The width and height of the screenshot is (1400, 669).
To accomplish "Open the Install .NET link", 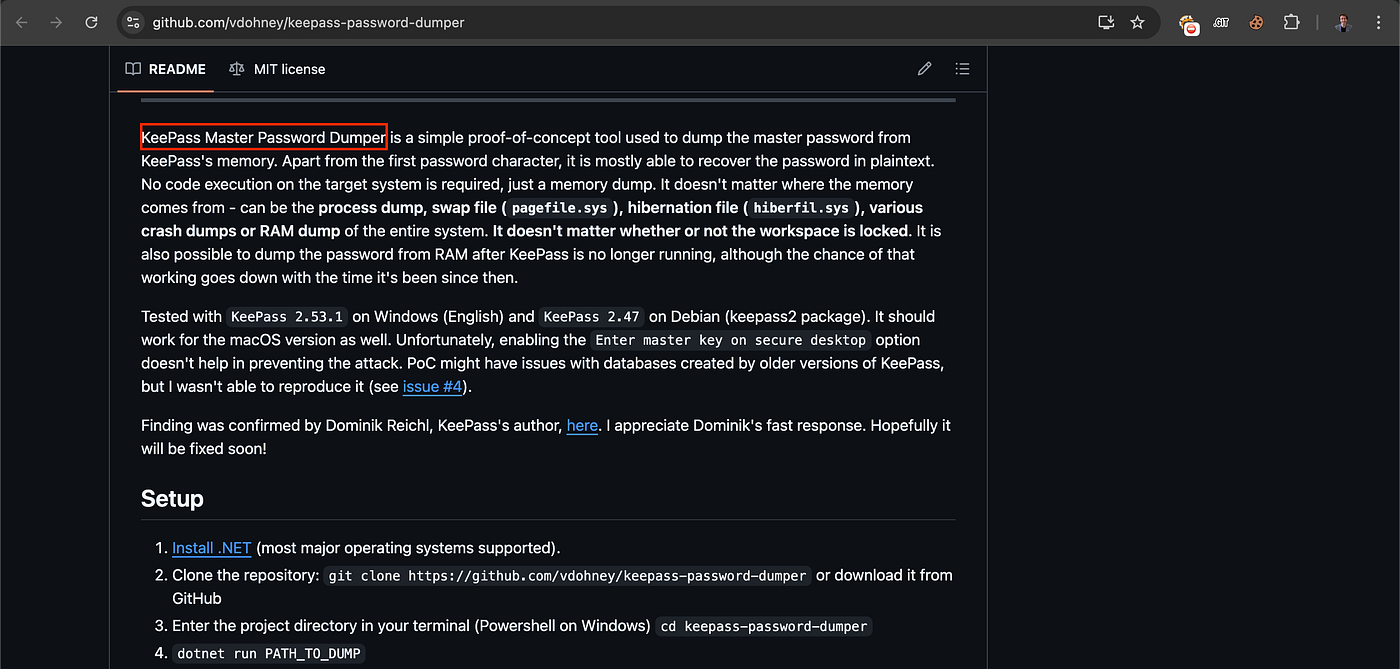I will tap(212, 548).
